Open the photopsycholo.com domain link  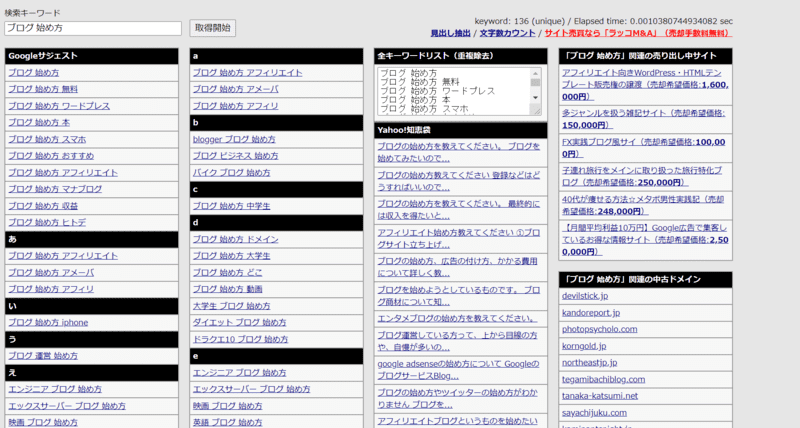[600, 329]
